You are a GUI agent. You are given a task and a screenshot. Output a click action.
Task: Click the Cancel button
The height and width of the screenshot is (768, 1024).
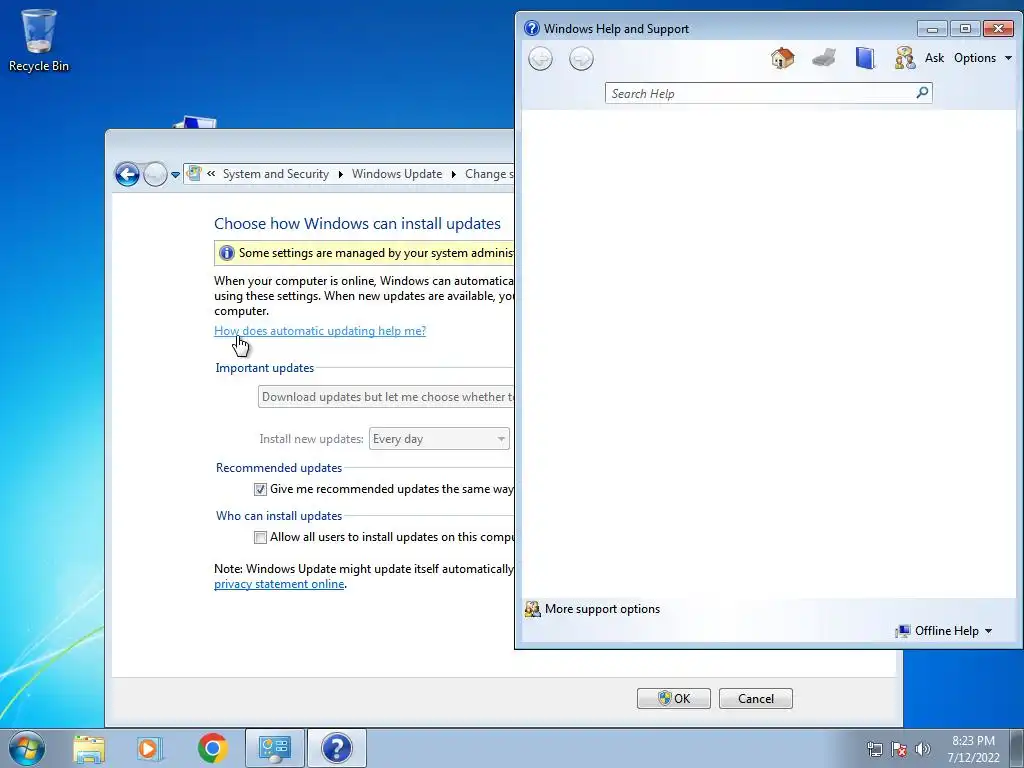coord(756,698)
